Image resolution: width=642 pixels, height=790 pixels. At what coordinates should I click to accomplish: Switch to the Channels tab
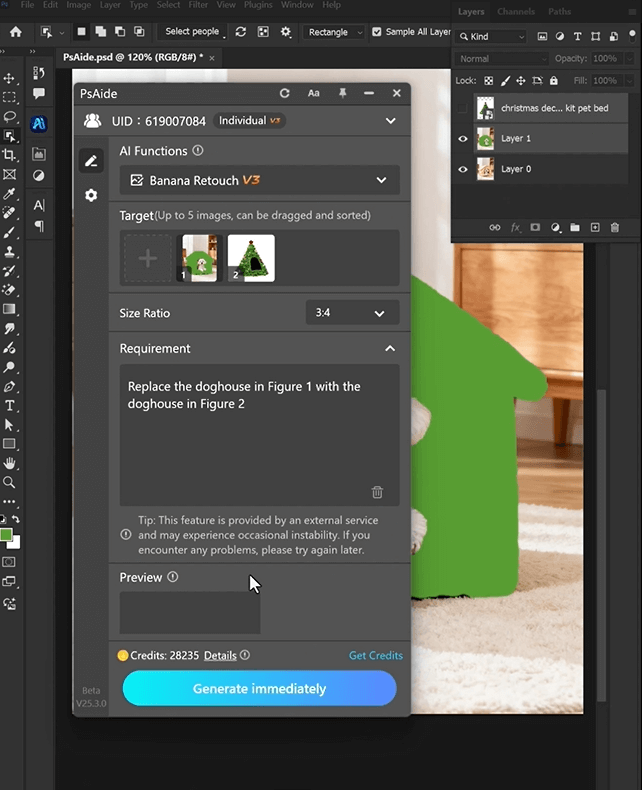point(516,12)
